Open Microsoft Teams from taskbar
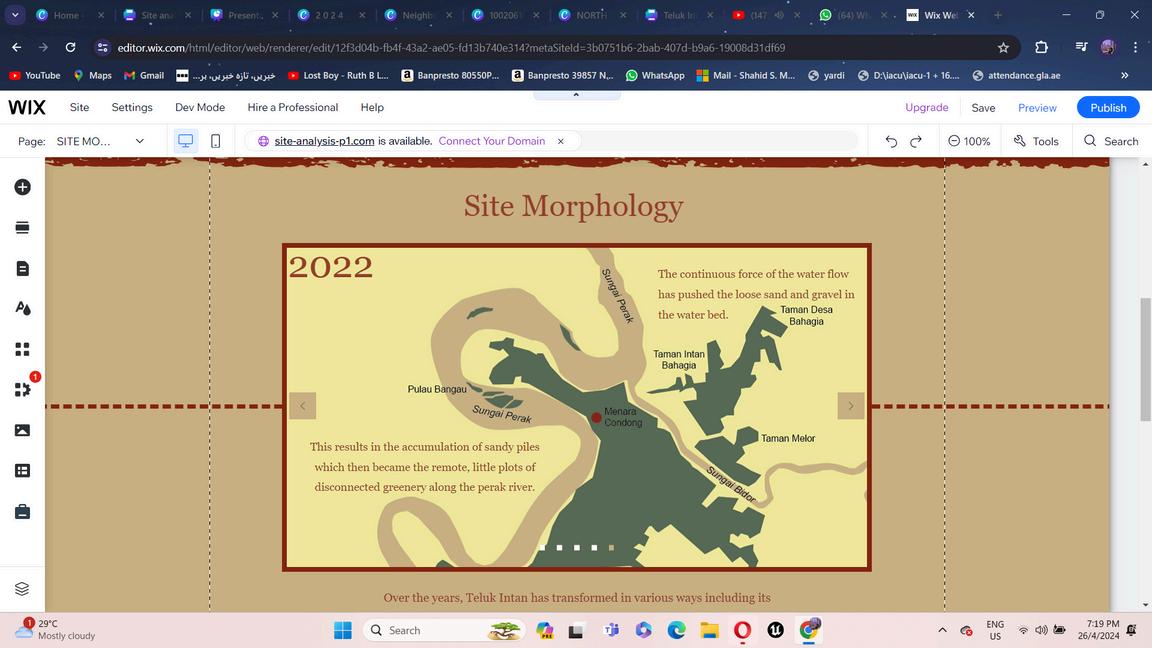 611,630
